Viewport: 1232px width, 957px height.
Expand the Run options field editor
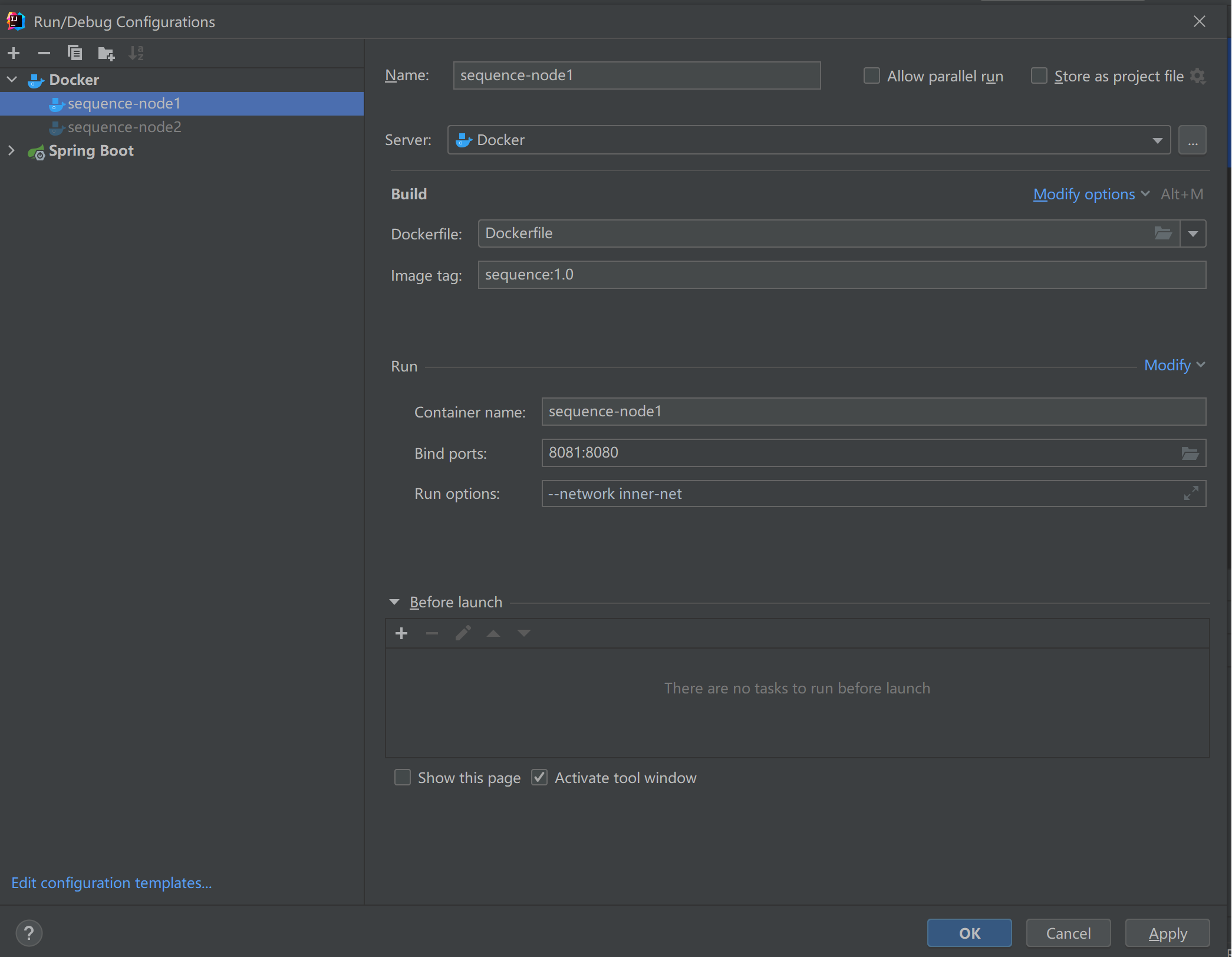[1191, 493]
